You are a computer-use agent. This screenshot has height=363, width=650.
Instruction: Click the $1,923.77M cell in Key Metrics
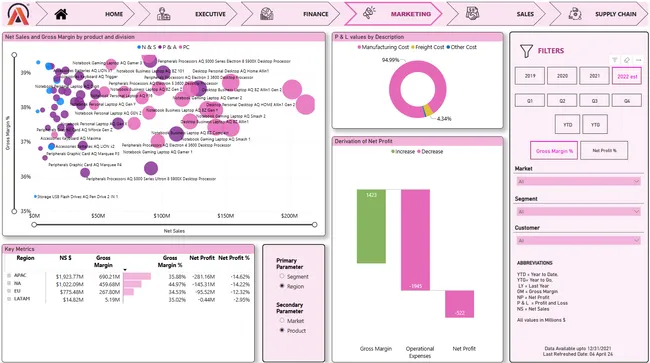[x=70, y=276]
